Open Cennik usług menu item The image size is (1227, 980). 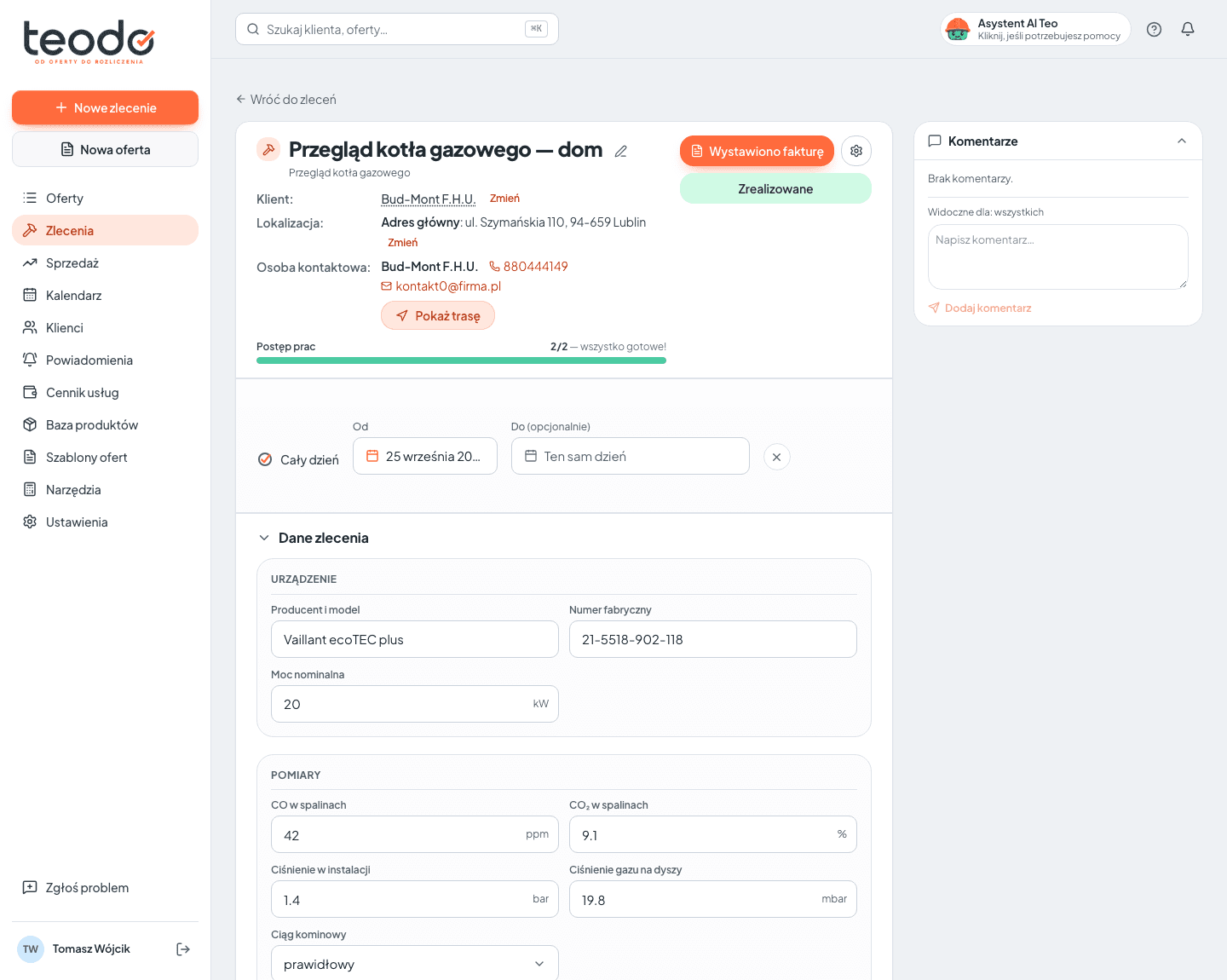tap(105, 392)
